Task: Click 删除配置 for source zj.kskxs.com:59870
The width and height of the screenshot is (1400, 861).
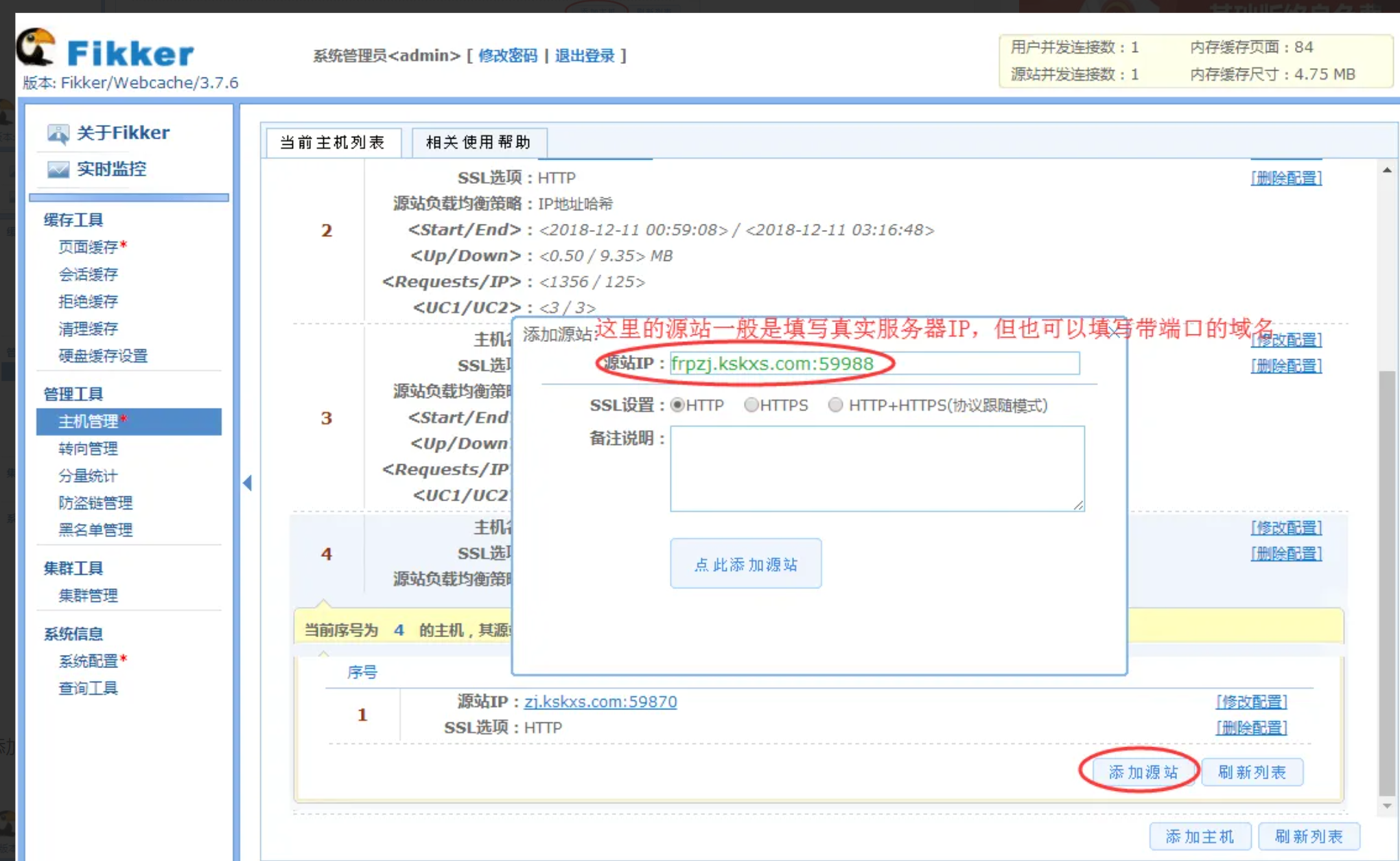Action: click(1252, 728)
